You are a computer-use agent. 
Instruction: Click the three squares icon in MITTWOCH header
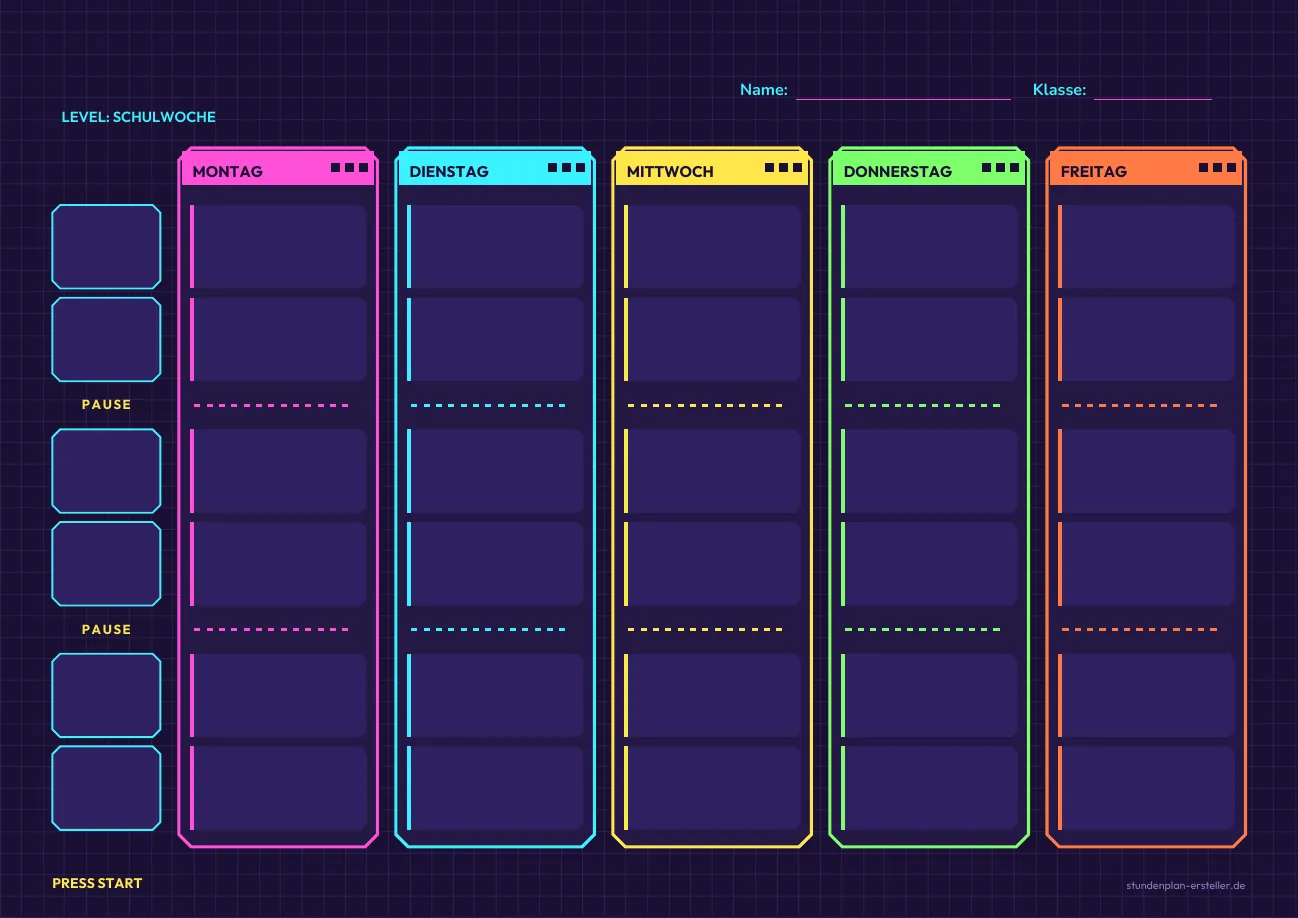784,168
